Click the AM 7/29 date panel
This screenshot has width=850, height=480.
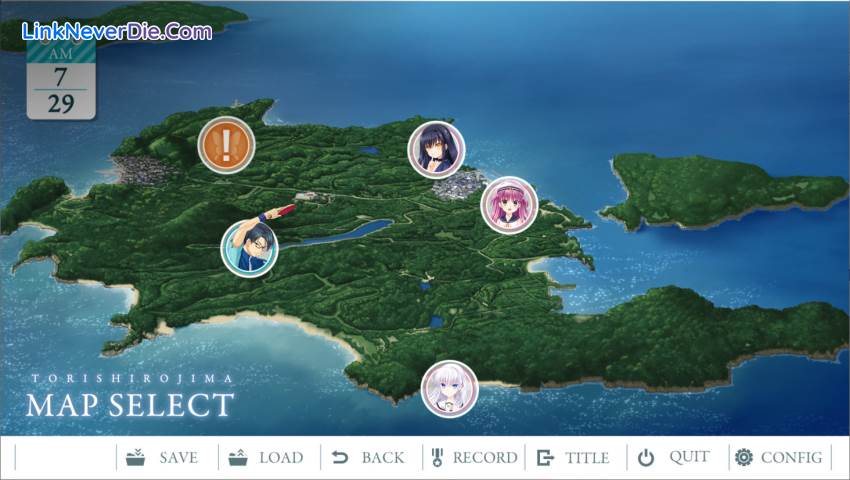coord(61,85)
